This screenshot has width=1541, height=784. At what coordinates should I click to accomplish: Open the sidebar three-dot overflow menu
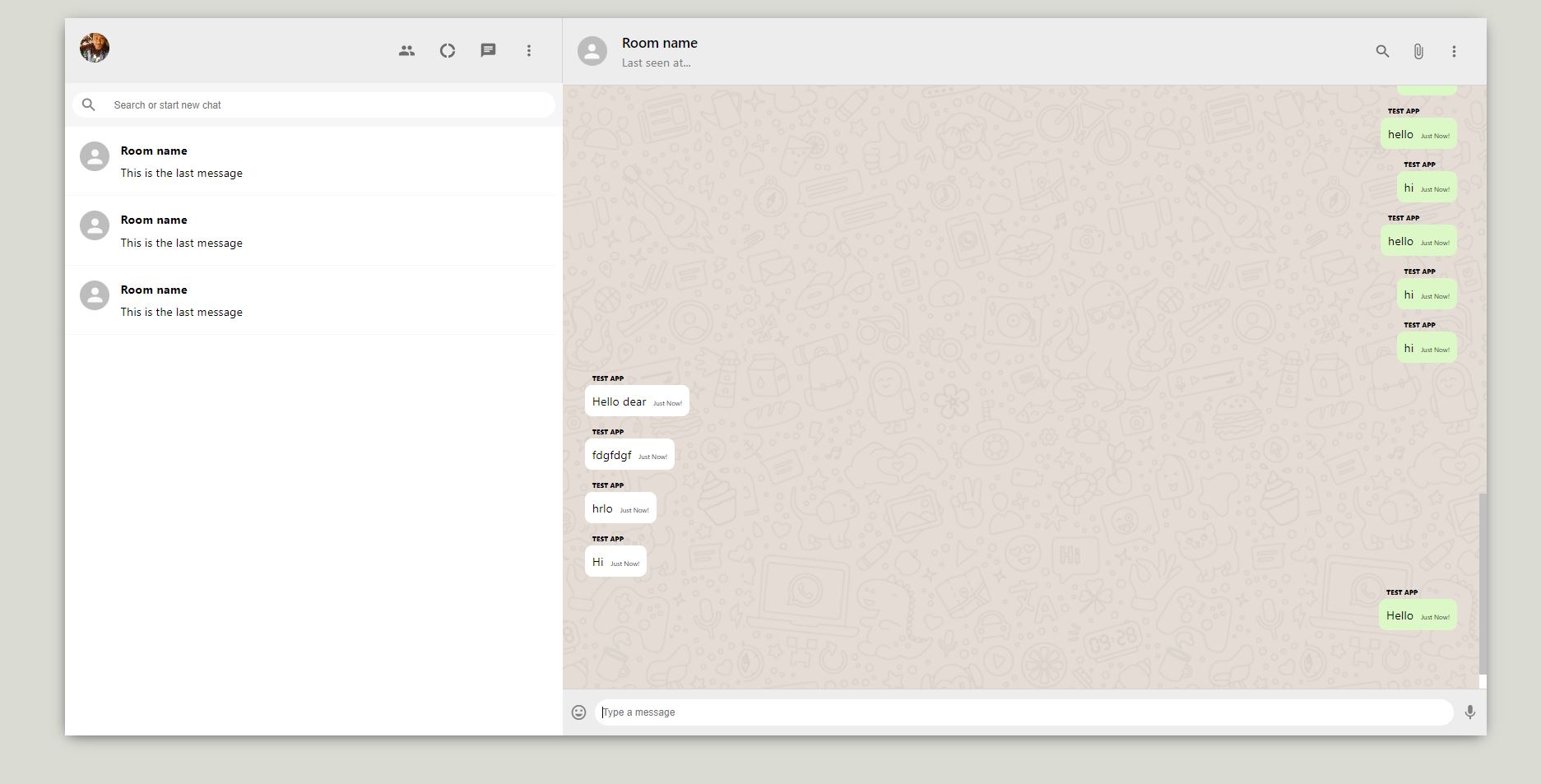pos(529,50)
